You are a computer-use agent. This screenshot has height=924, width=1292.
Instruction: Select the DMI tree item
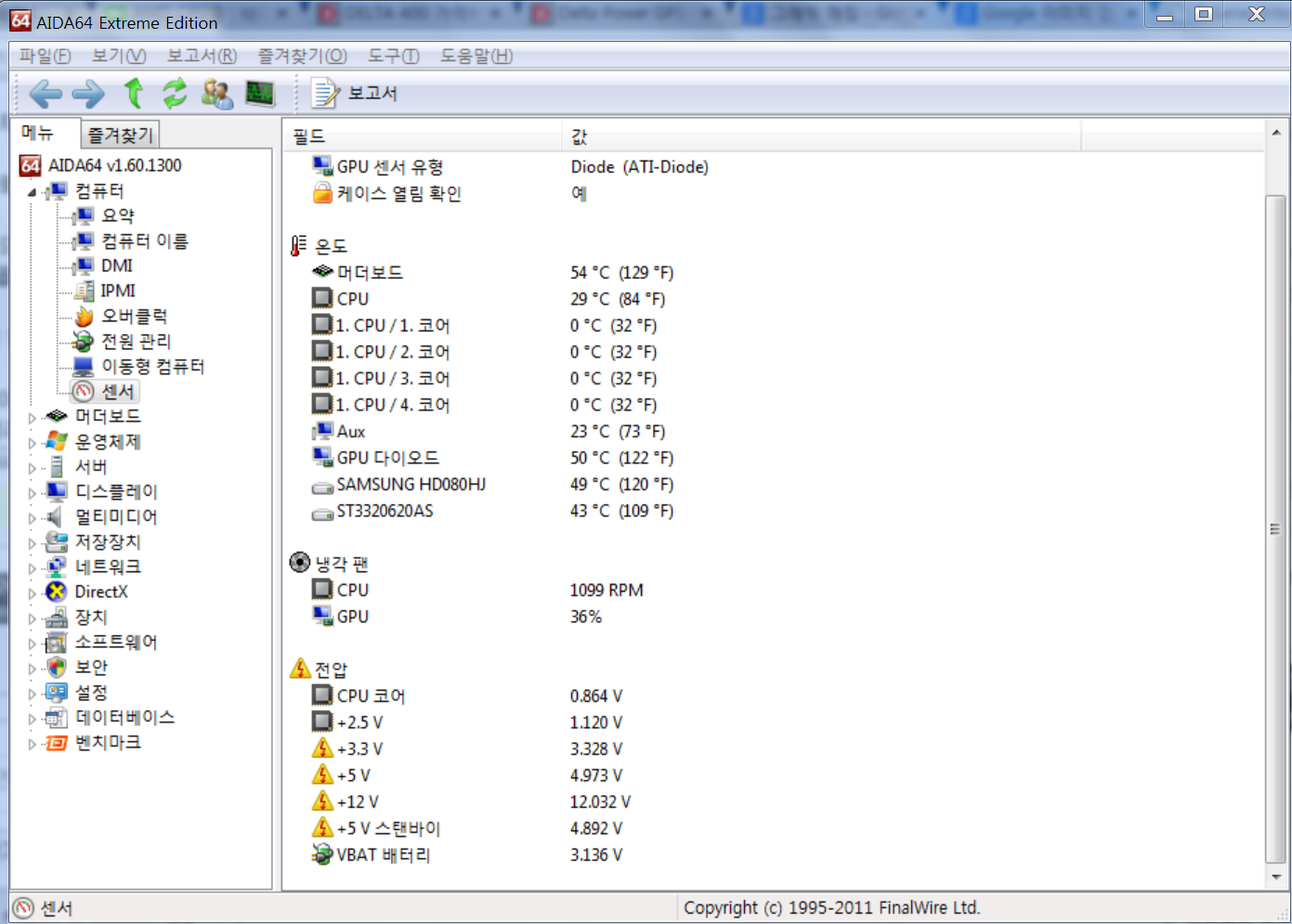(117, 266)
